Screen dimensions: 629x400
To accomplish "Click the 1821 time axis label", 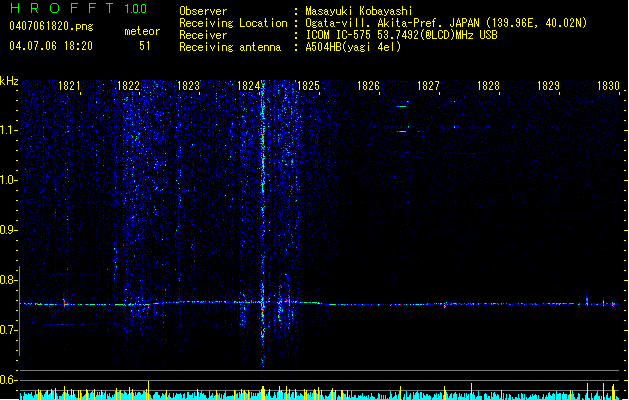I will tap(69, 86).
